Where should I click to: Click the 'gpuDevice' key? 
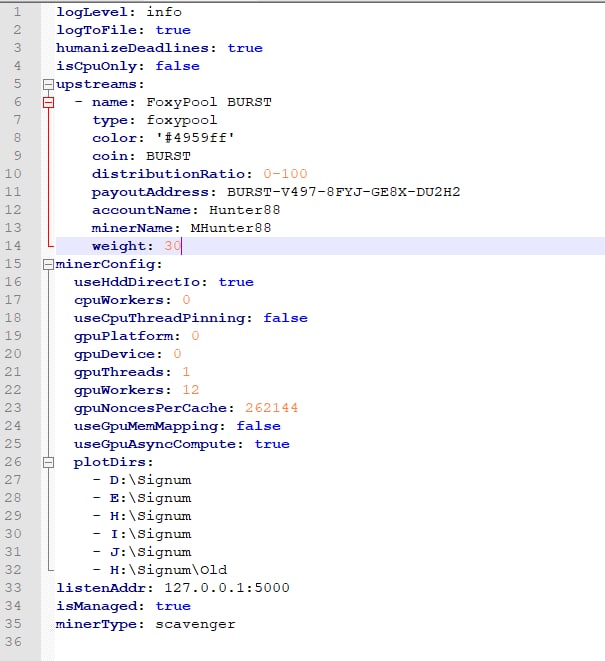click(x=115, y=354)
